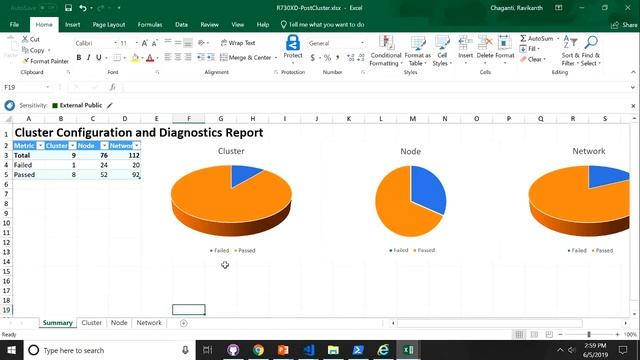Apply italic formatting
The height and width of the screenshot is (360, 640).
tap(88, 58)
